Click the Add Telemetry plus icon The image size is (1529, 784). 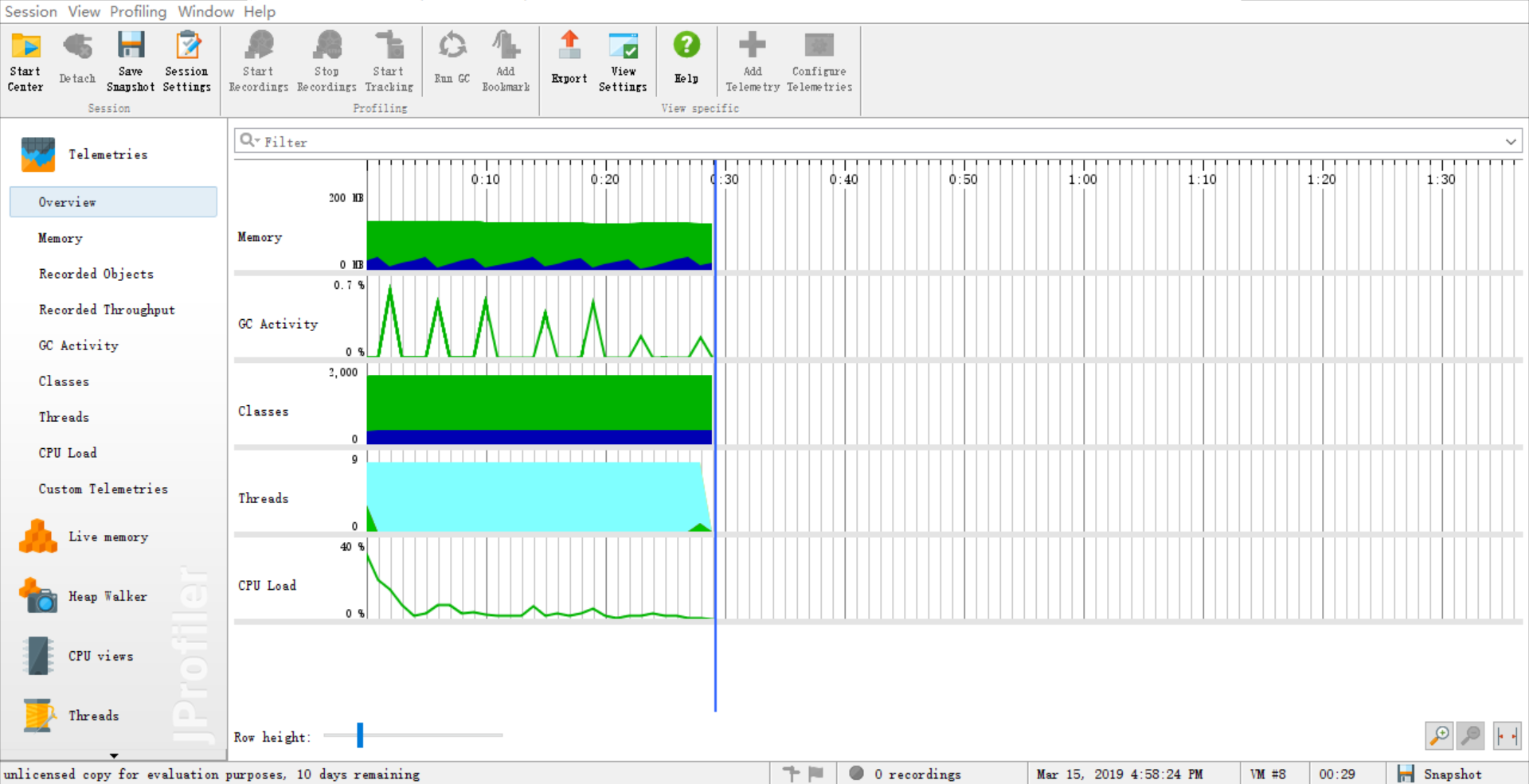(753, 45)
